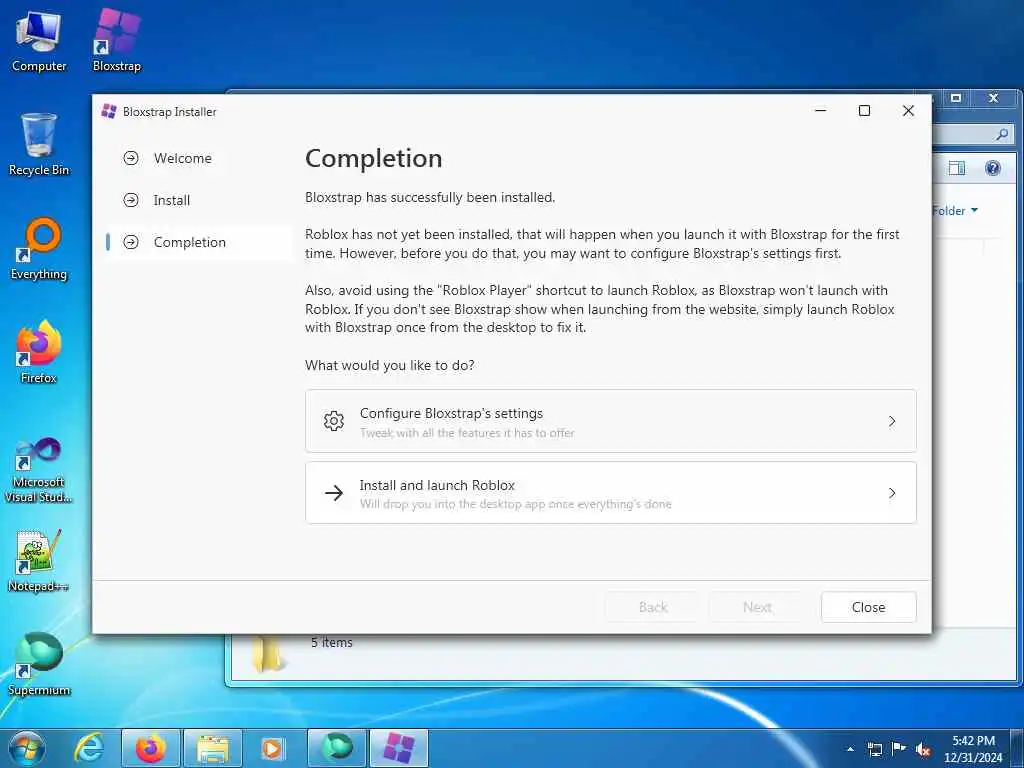This screenshot has height=768, width=1024.
Task: Click the Bloxstrap logo in installer title bar
Action: tap(109, 112)
